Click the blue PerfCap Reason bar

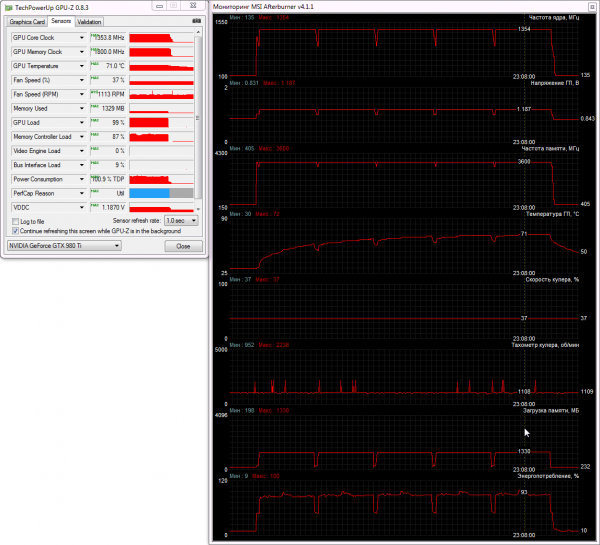point(149,193)
